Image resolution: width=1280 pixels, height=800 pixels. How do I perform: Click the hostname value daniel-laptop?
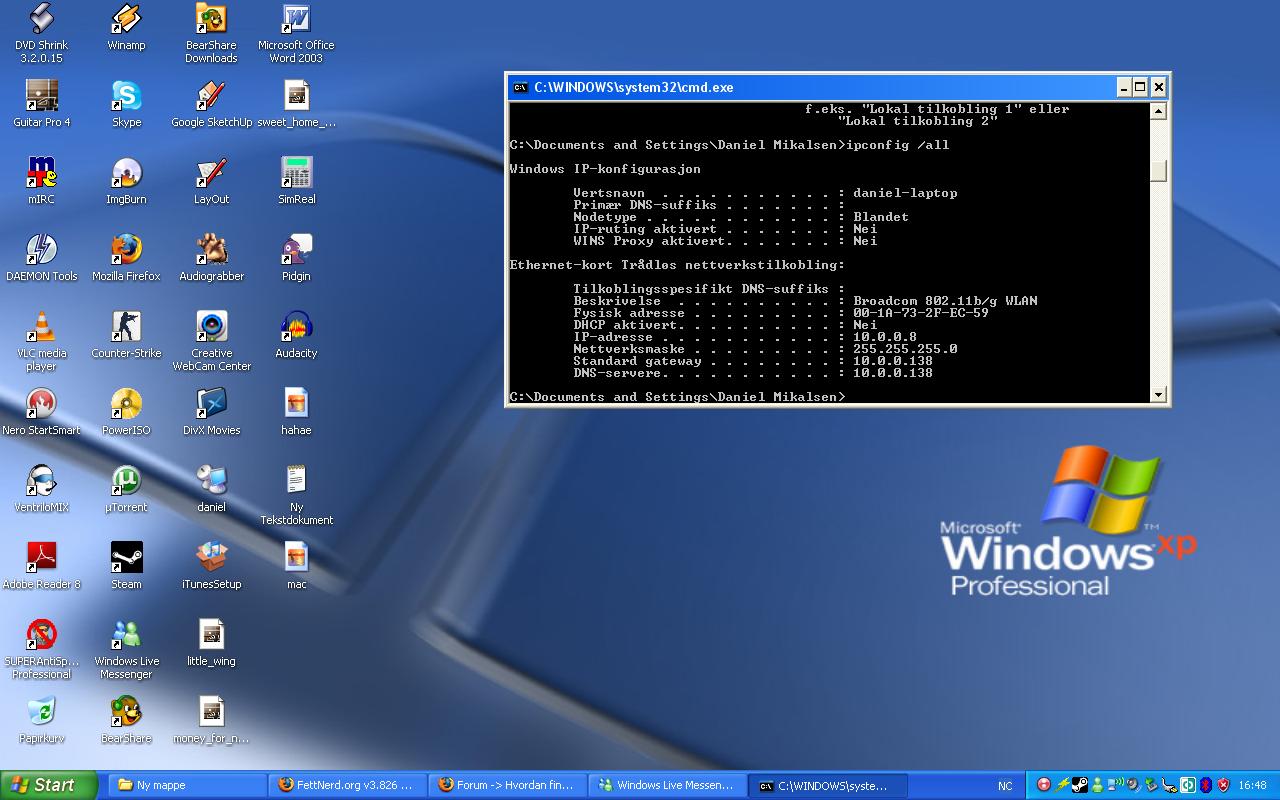tap(905, 193)
